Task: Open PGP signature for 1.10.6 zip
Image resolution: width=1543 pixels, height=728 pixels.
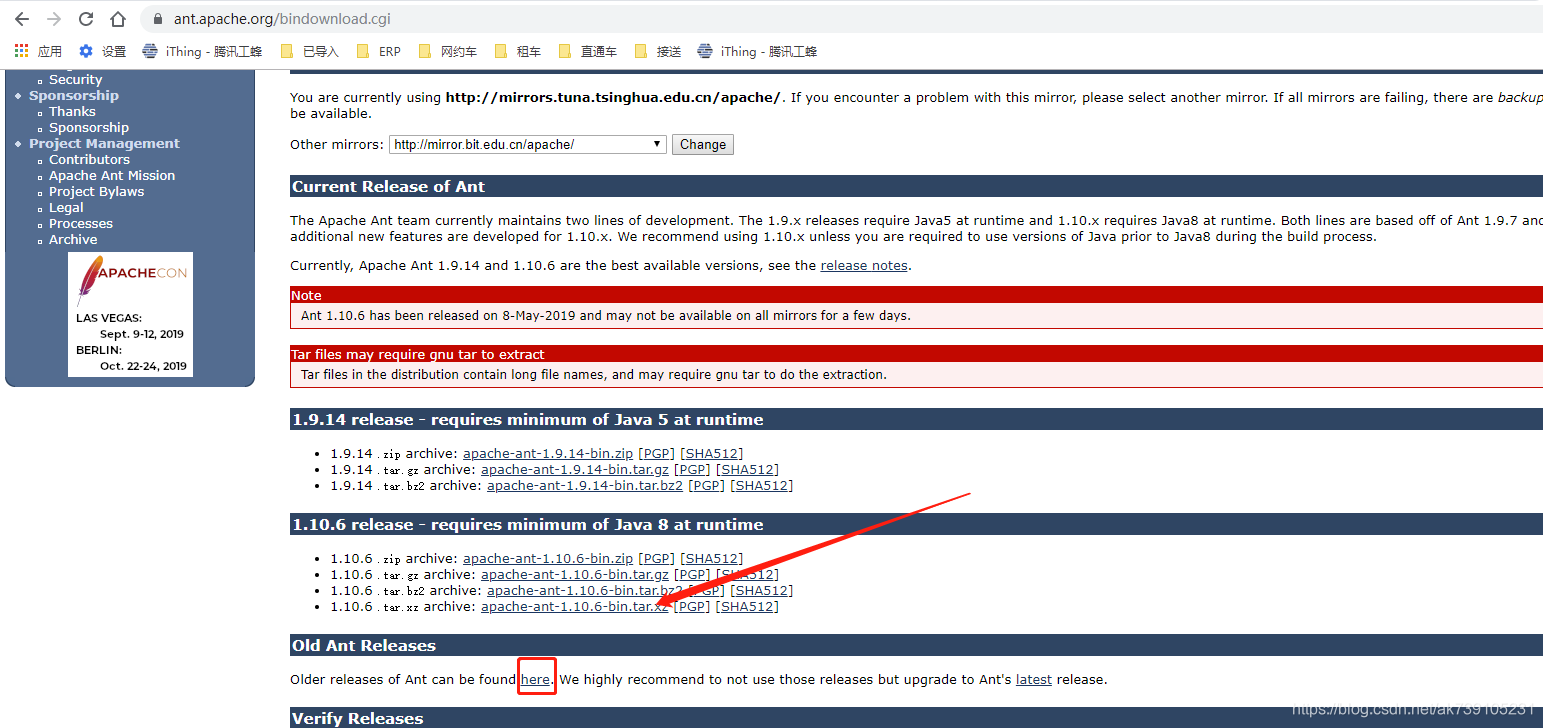Action: (x=656, y=559)
